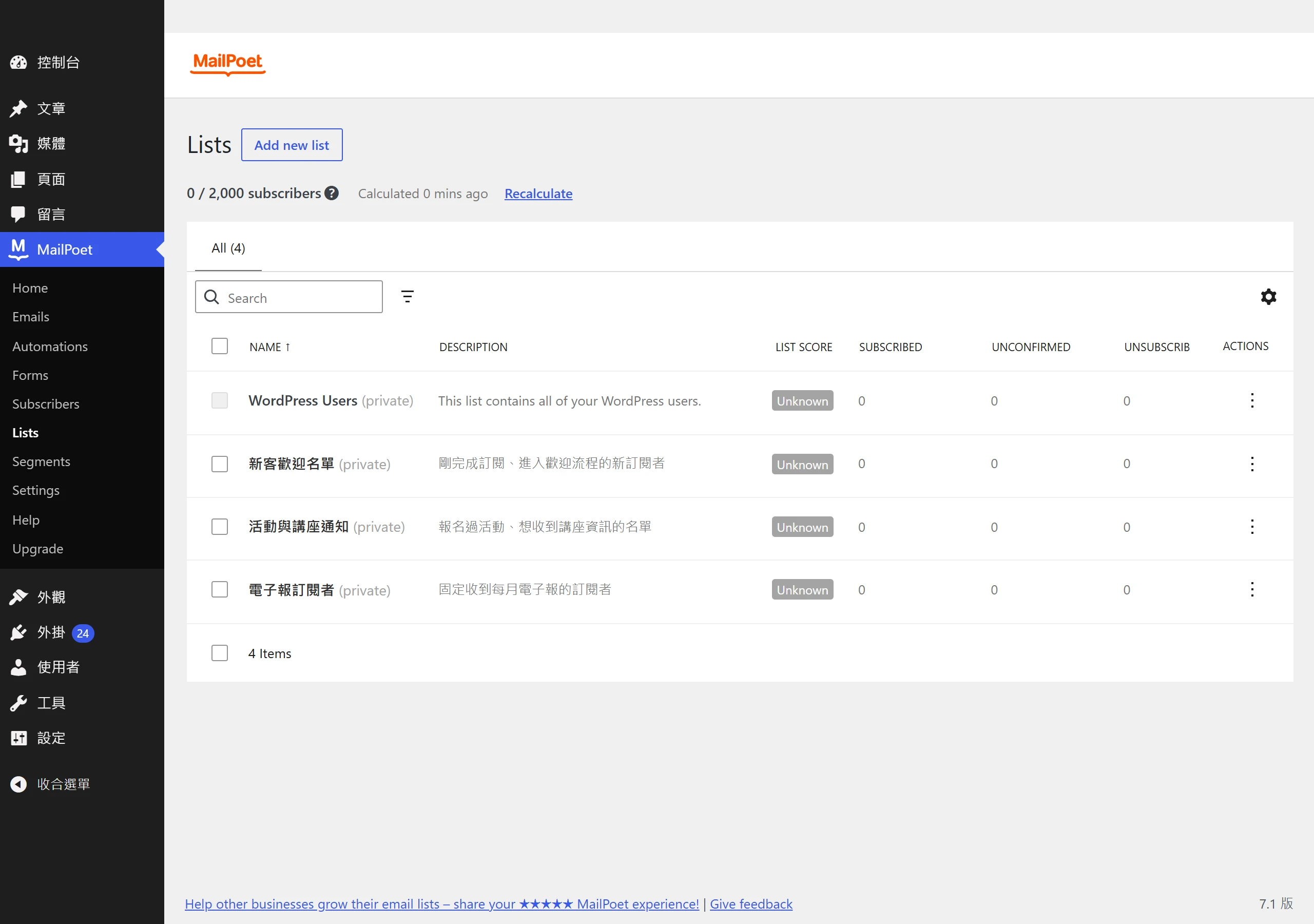Open the 控制台 dashboard icon
The width and height of the screenshot is (1314, 924).
18,63
